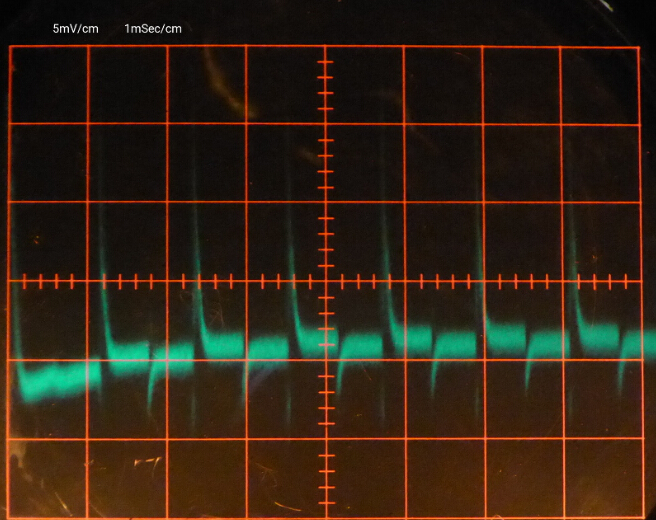Screen dimensions: 656x520
Task: Click the bottom-left corner of the graticule
Action: tap(11, 518)
